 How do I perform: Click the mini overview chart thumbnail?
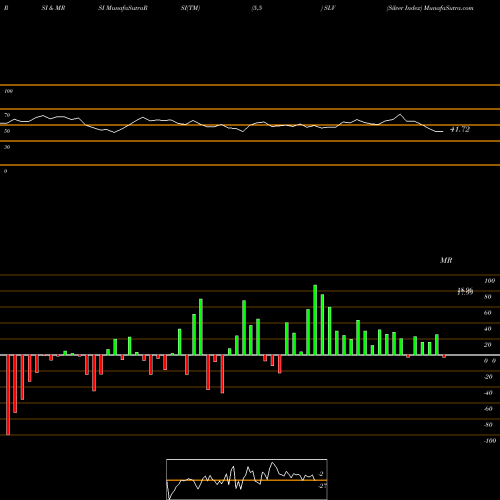pos(247,479)
